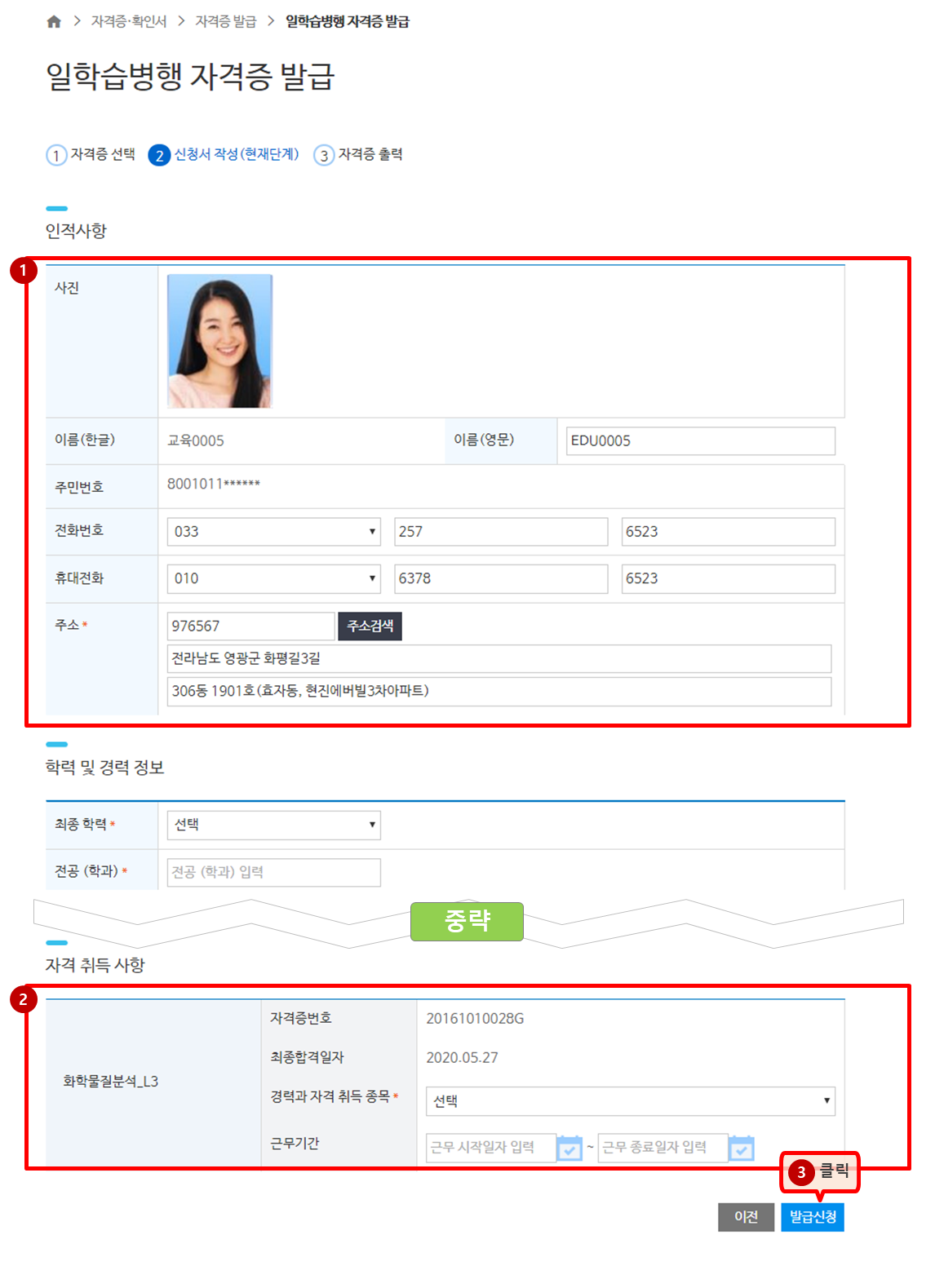Click the 인적사항 section heading

pos(76,231)
